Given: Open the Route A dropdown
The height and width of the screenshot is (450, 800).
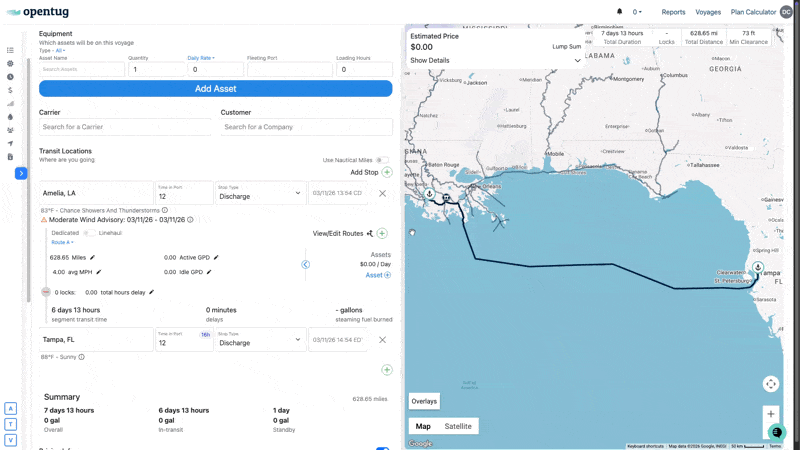Looking at the screenshot, I should 62,242.
